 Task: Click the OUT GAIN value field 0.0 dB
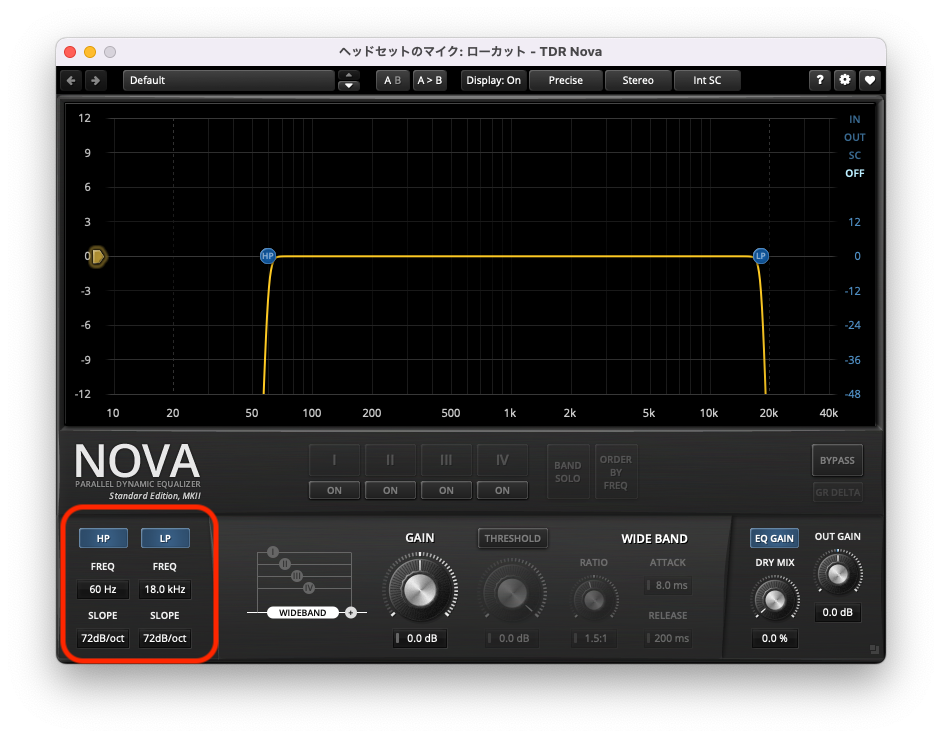click(837, 612)
